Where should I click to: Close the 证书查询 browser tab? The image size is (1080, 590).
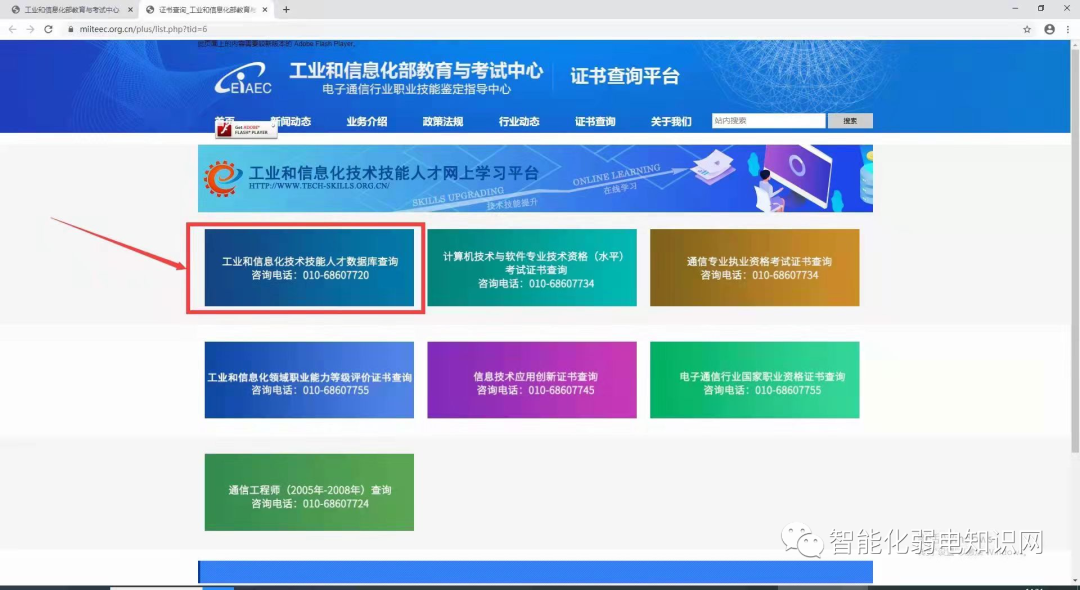click(264, 10)
